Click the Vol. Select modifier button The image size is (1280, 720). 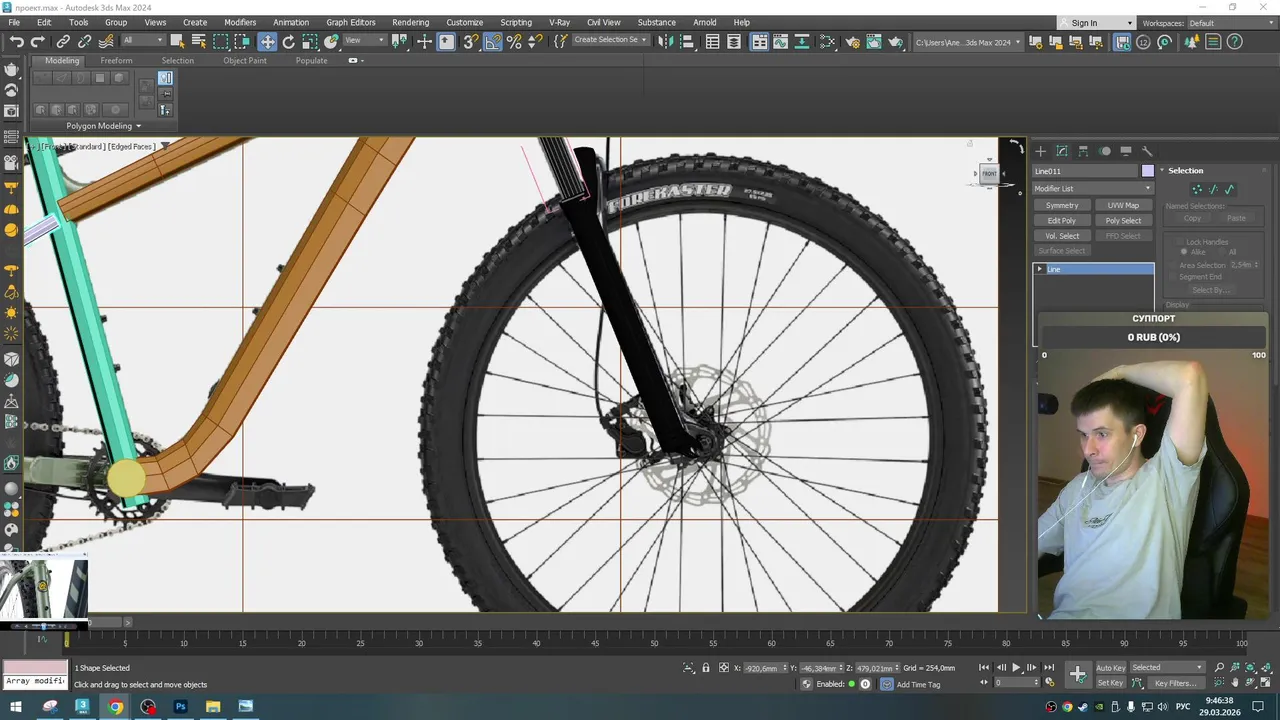click(x=1062, y=236)
